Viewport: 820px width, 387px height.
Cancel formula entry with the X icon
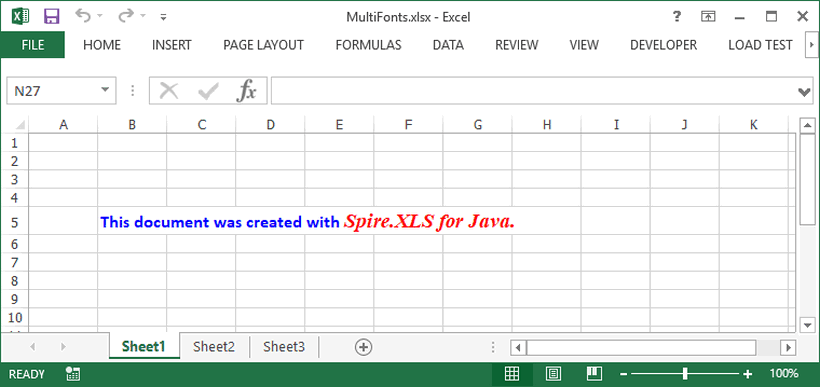point(168,91)
